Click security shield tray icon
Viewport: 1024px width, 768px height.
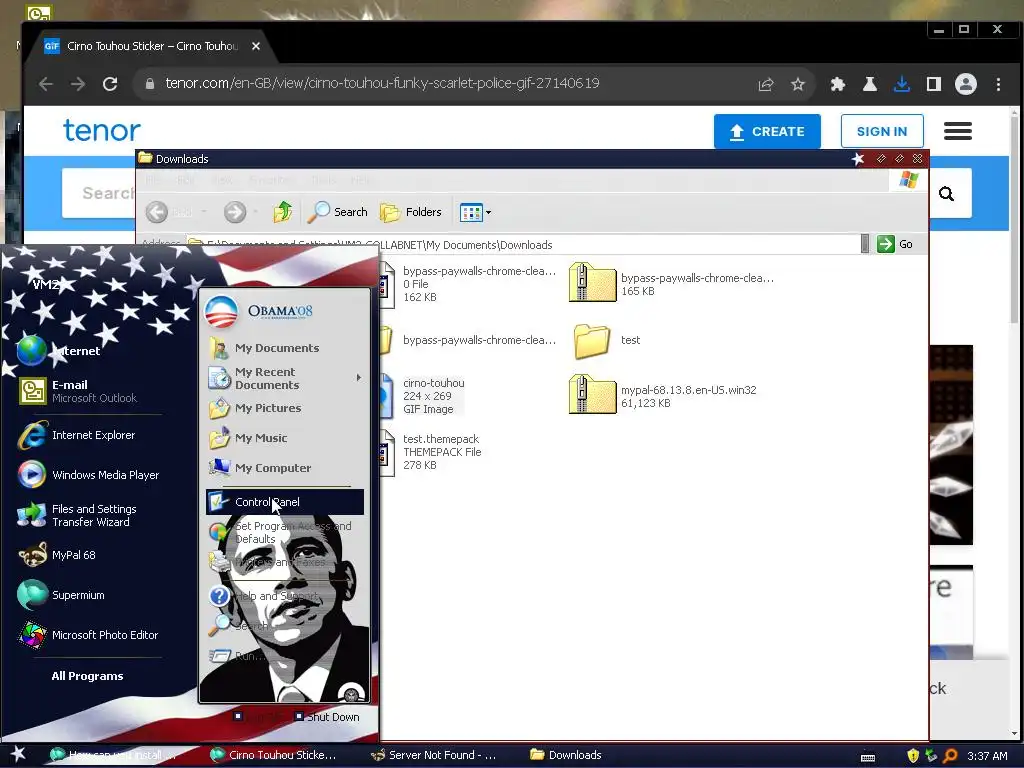[913, 756]
